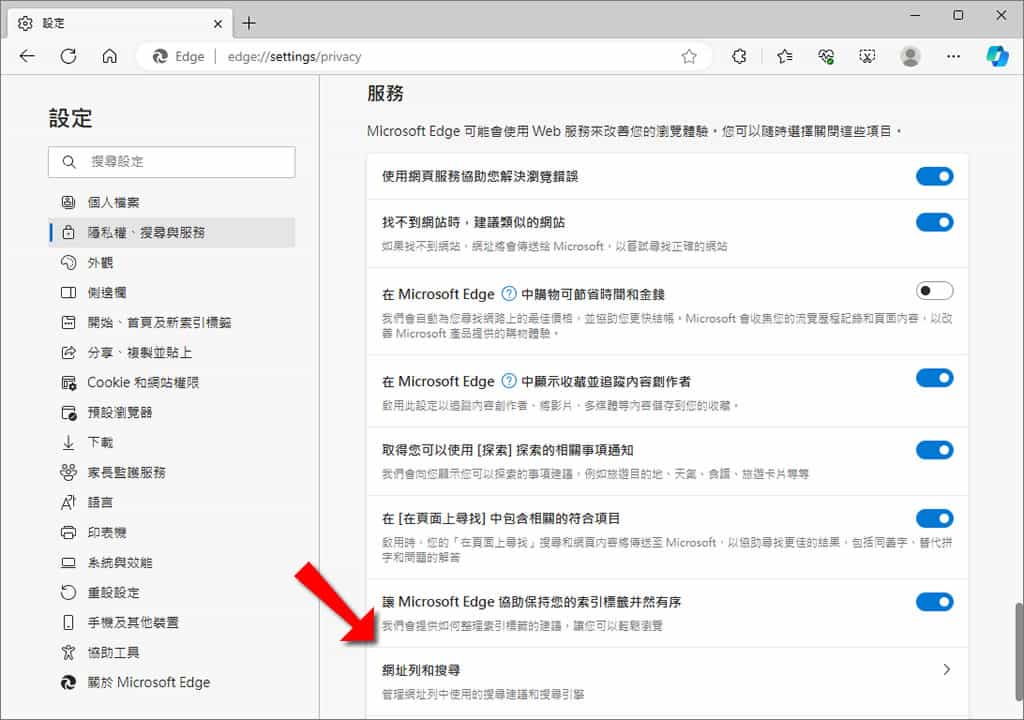This screenshot has width=1024, height=720.
Task: Toggle 中顯示收藏並追蹤內容創作者 switch
Action: click(x=934, y=378)
